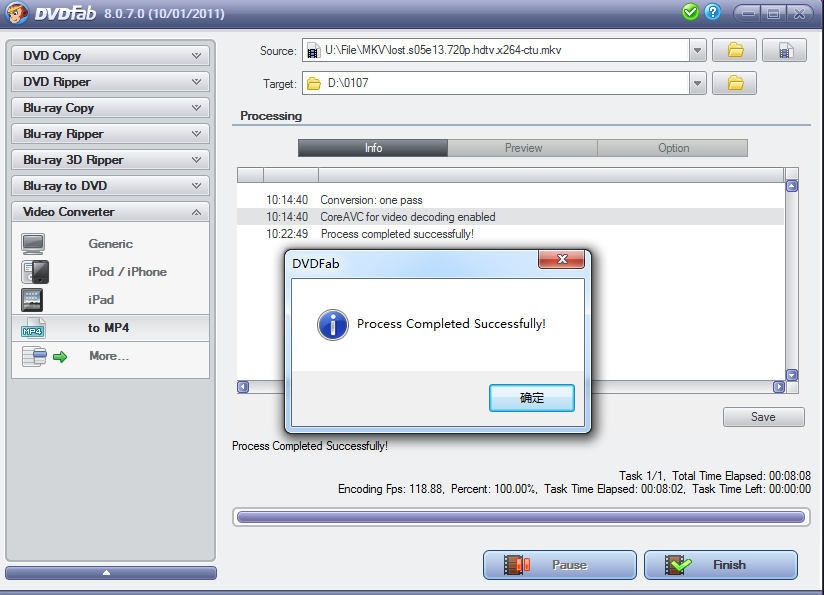Collapse the Video Converter section
This screenshot has width=824, height=595.
110,212
